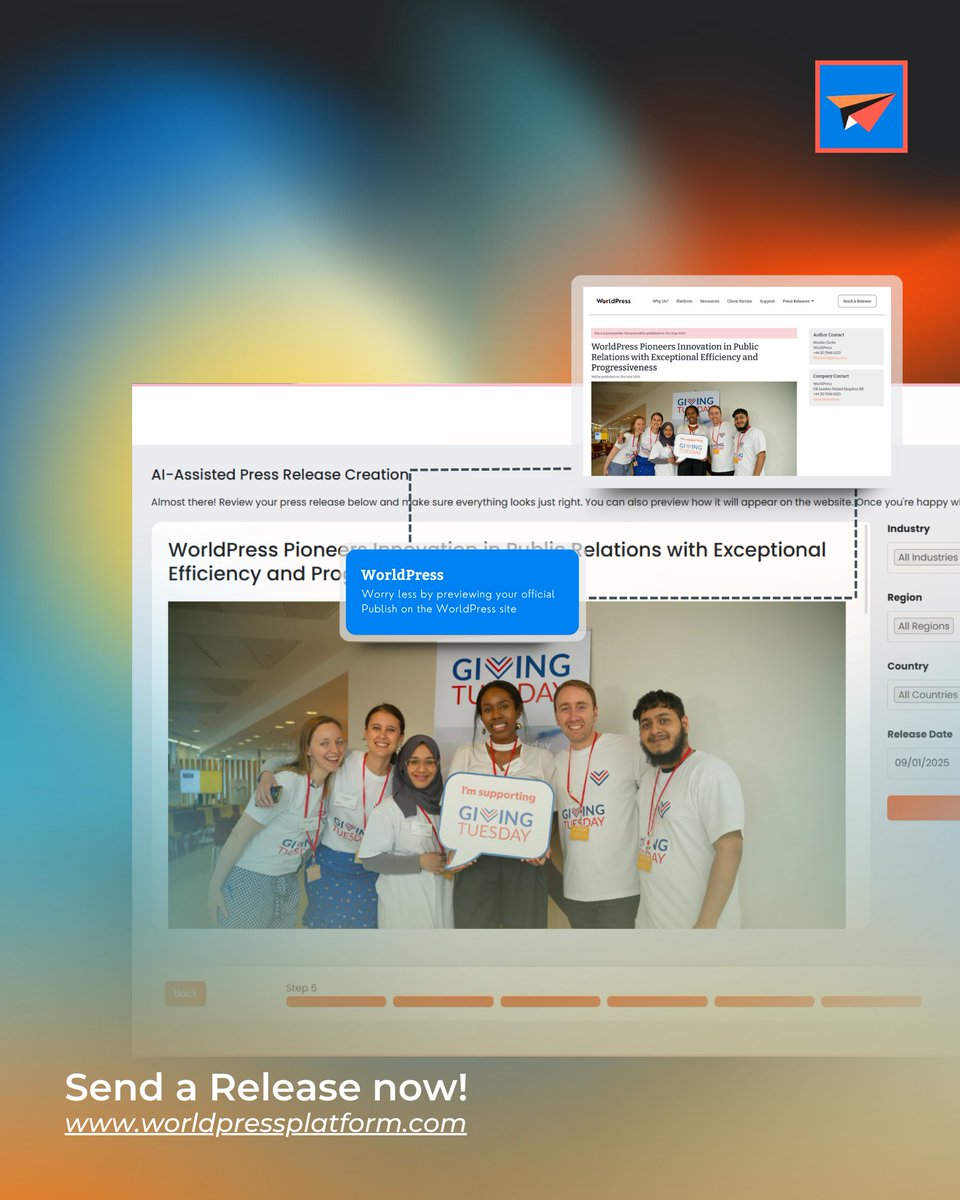
Task: Click the press release editor title
Action: [497, 561]
